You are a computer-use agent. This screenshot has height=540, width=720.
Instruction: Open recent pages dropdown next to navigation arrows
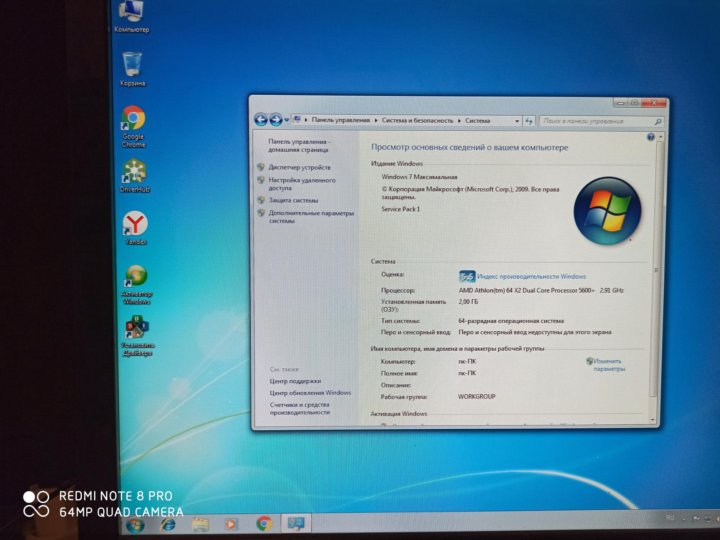click(x=286, y=120)
